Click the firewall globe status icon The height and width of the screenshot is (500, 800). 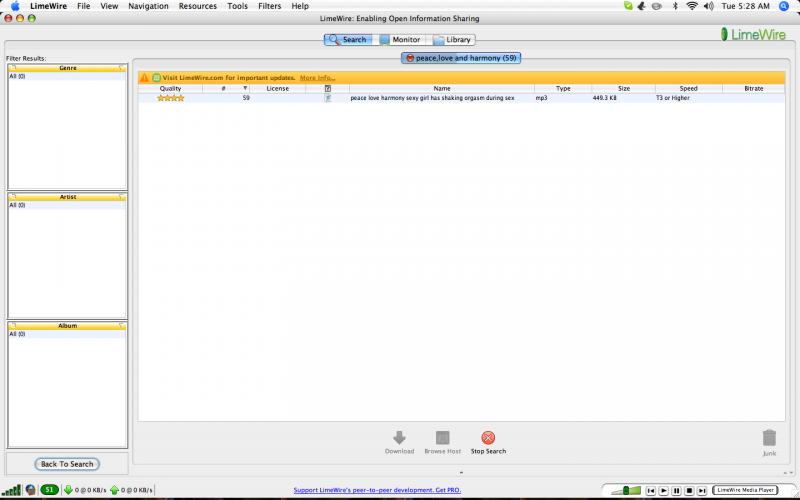click(x=31, y=490)
